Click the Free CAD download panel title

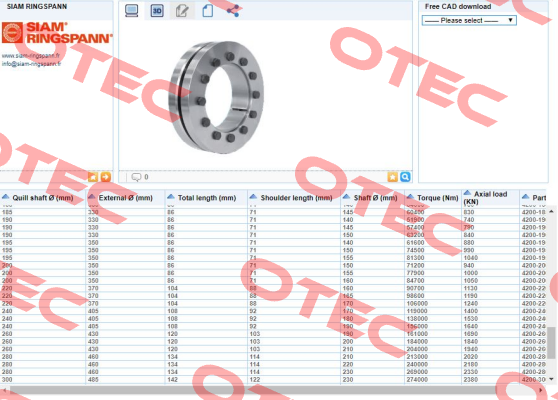pos(458,6)
